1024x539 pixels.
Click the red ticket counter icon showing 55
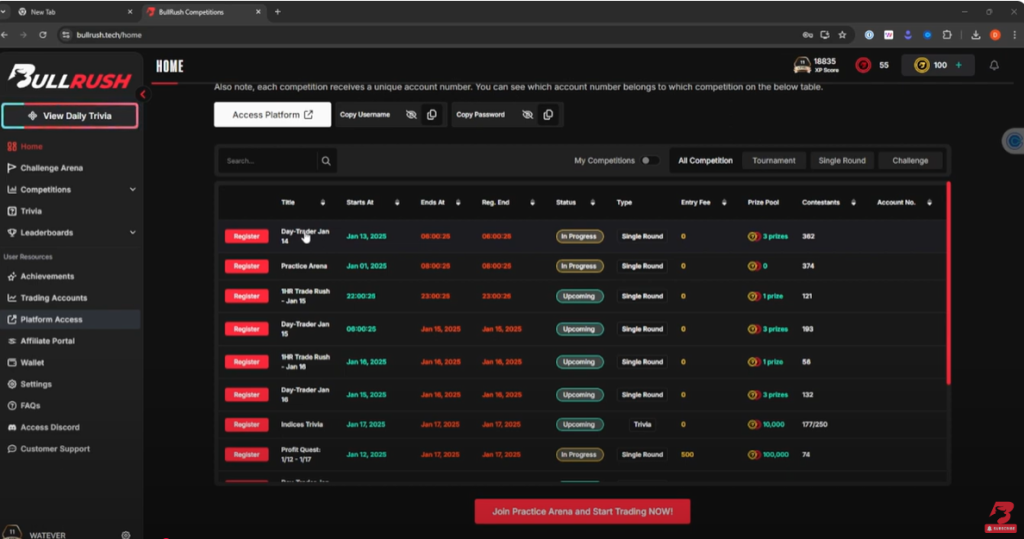point(863,65)
